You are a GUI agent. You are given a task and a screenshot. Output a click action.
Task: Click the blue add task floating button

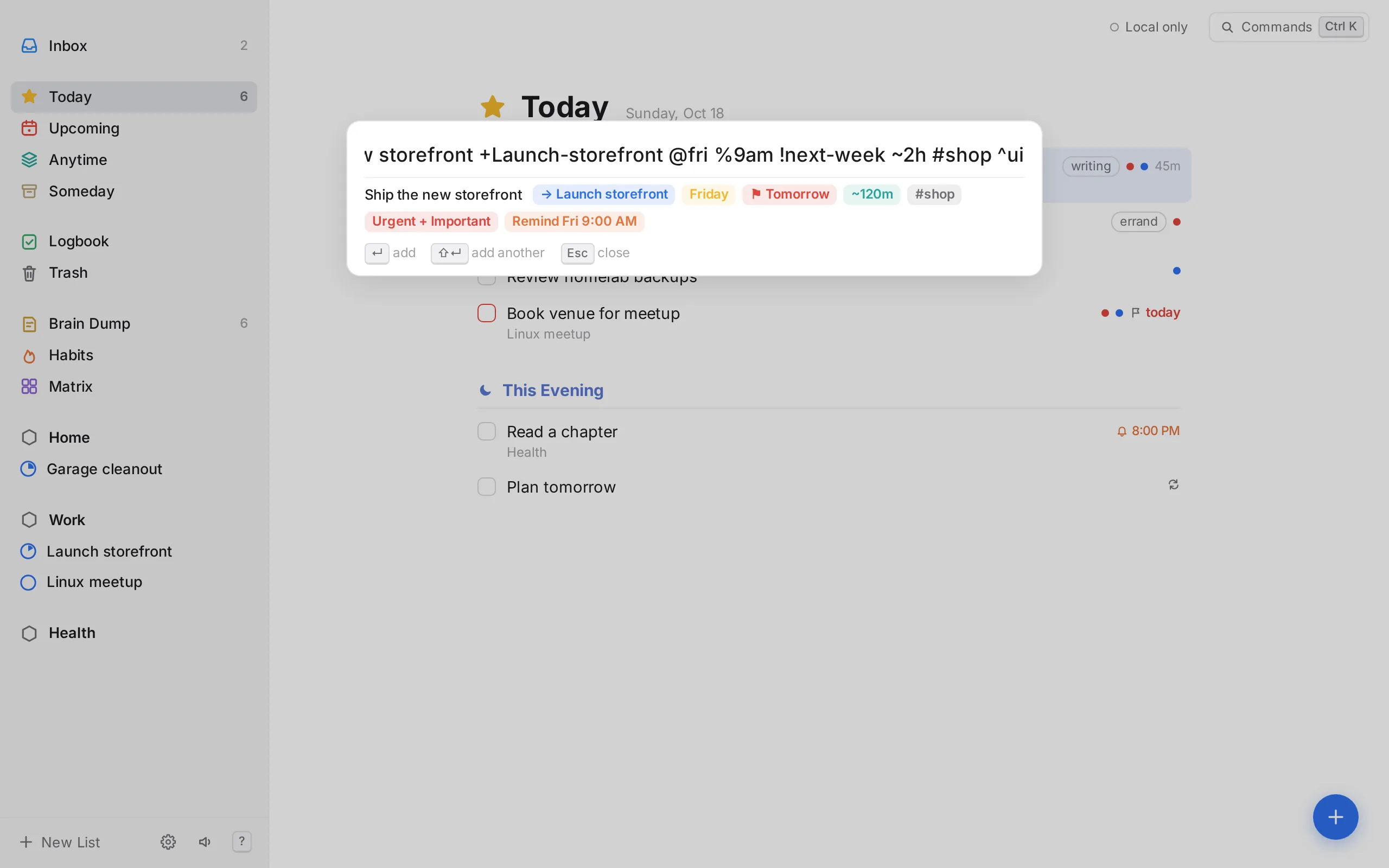(1335, 816)
